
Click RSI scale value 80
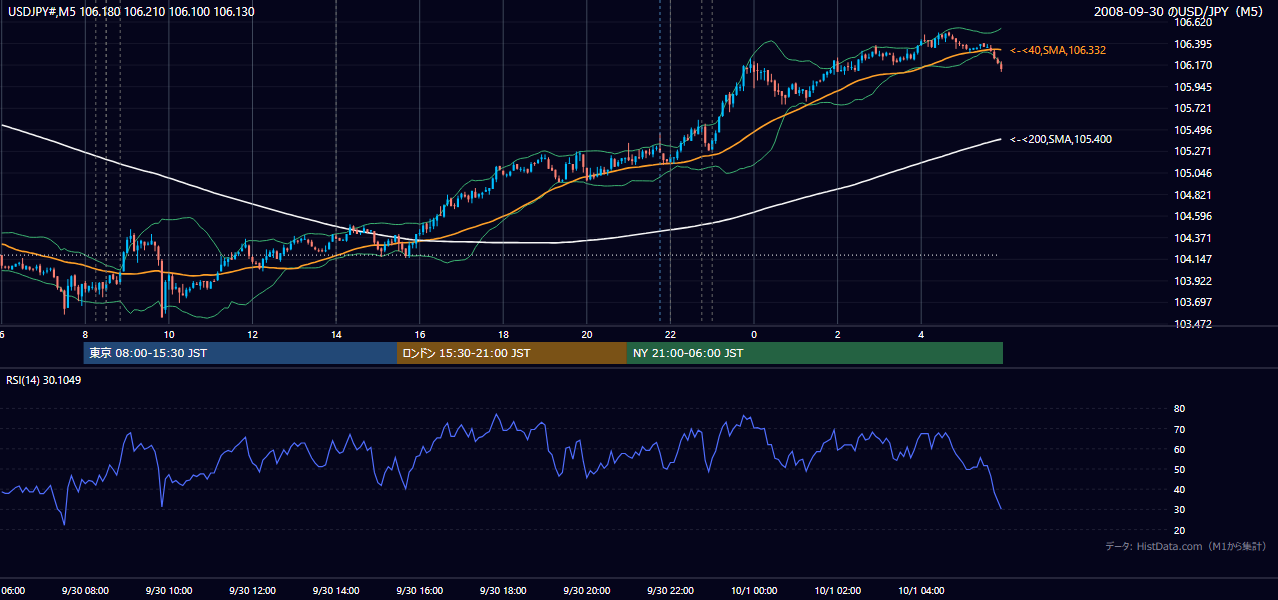[1179, 409]
